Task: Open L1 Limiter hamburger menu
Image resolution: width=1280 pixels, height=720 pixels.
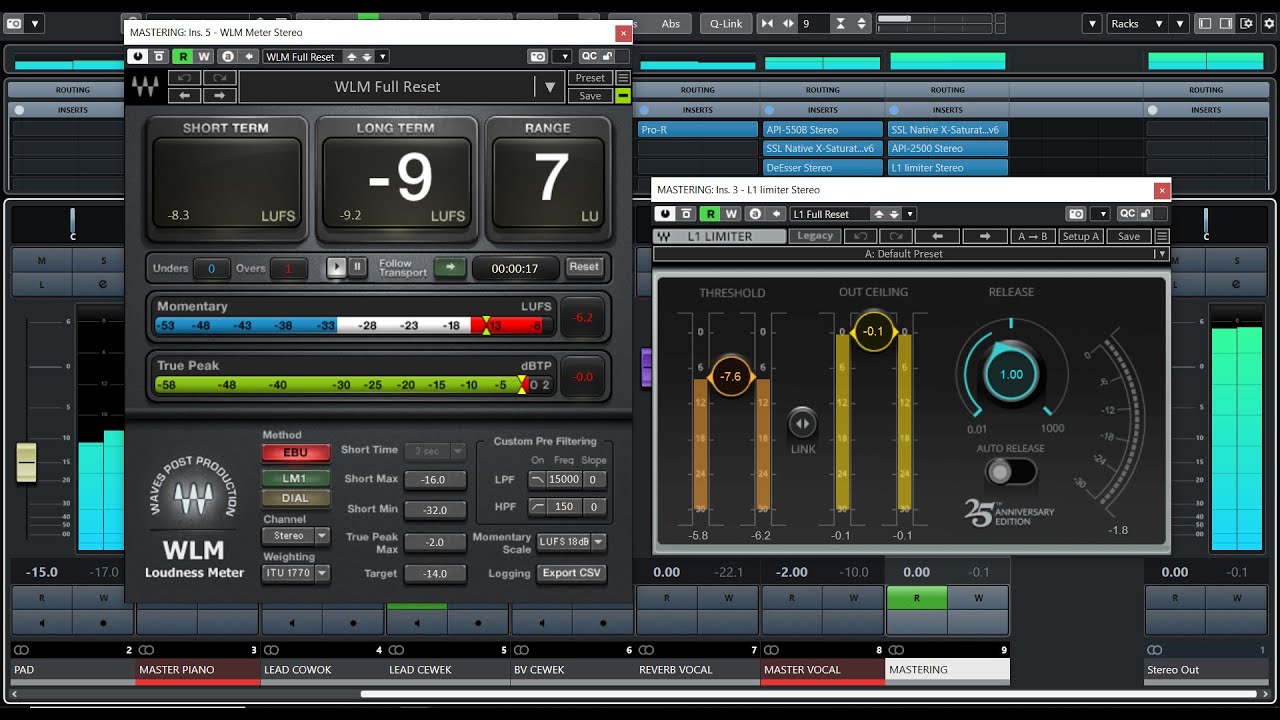Action: [1161, 237]
